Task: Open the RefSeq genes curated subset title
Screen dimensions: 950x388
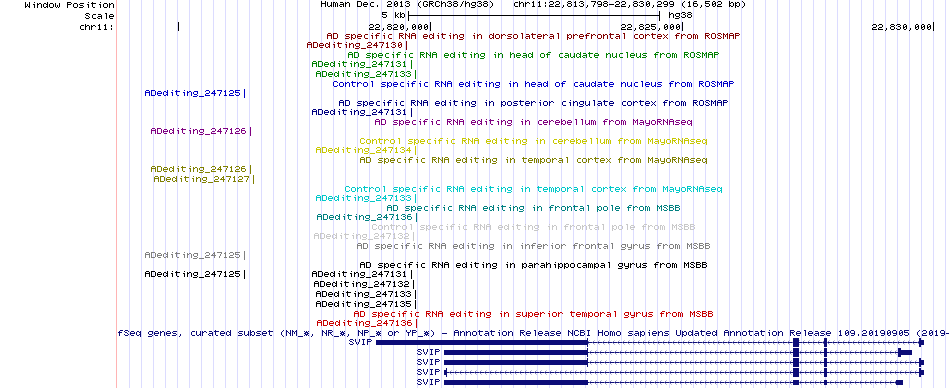Action: pyautogui.click(x=533, y=333)
